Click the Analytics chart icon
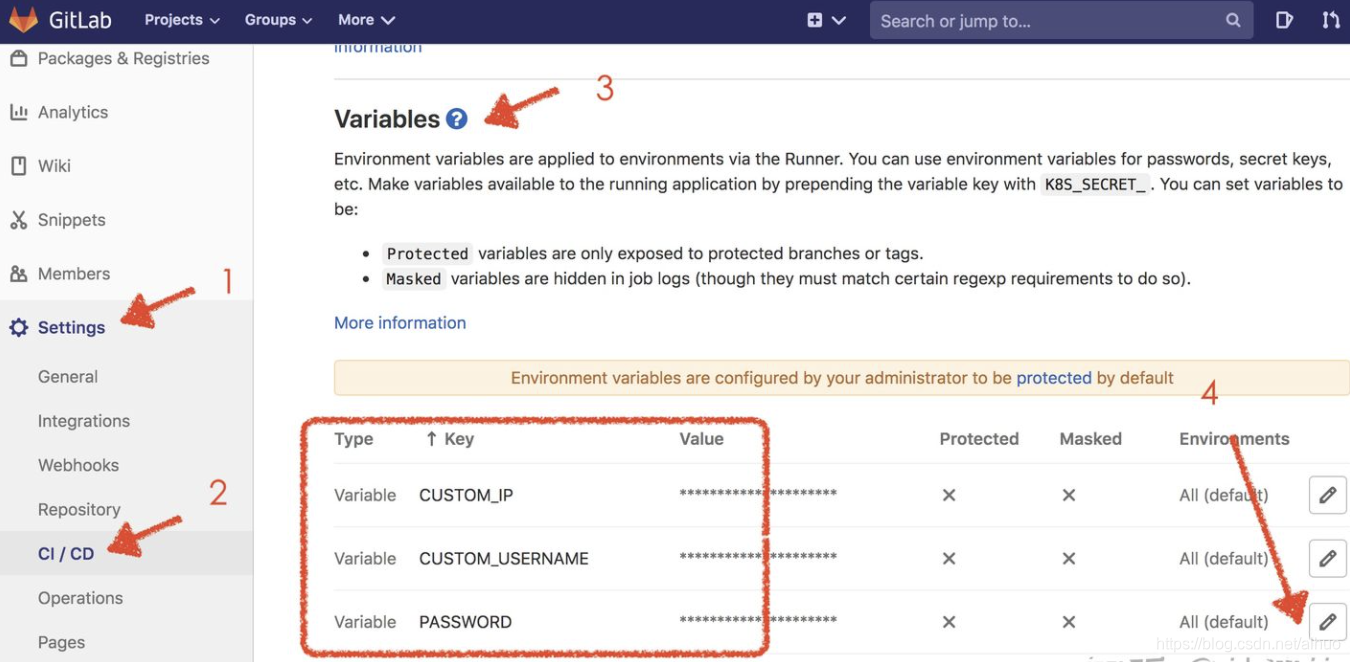 tap(18, 112)
